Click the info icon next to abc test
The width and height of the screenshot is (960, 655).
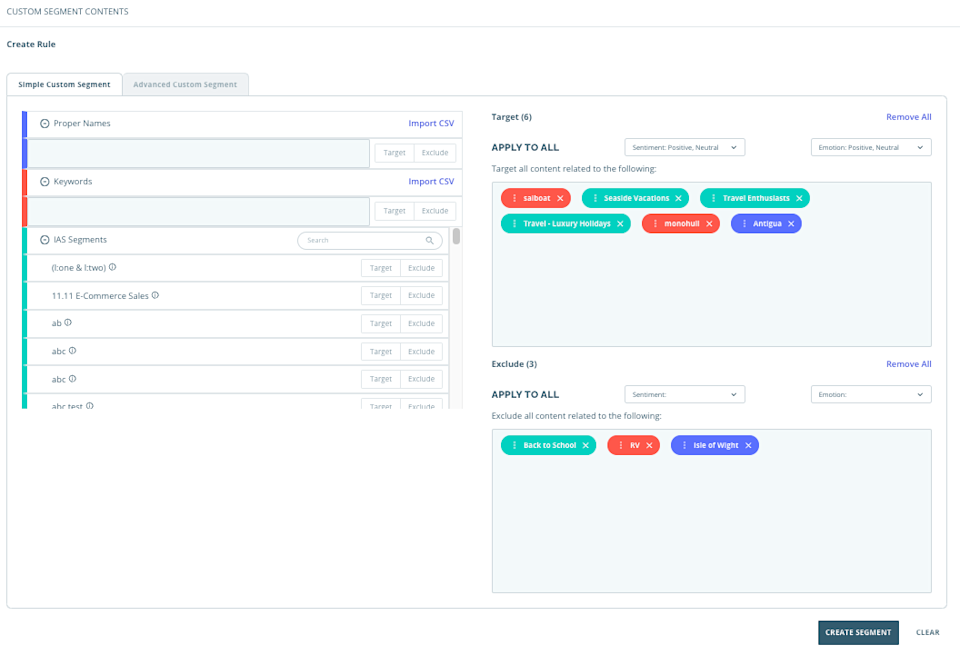88,405
